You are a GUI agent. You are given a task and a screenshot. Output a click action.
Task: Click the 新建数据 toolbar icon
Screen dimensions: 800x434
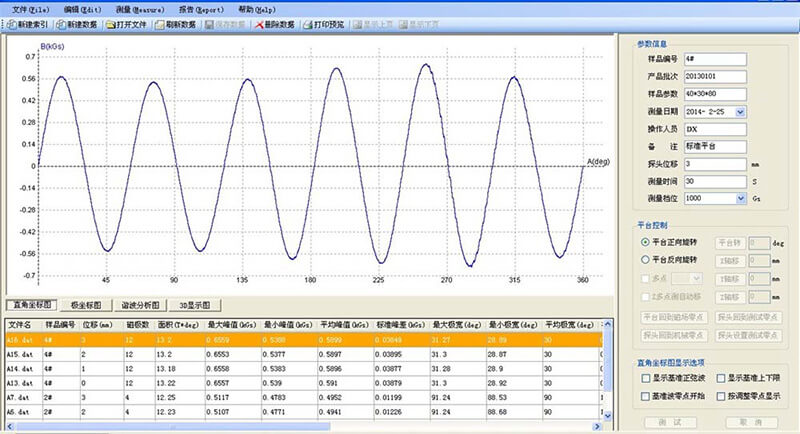pyautogui.click(x=61, y=24)
